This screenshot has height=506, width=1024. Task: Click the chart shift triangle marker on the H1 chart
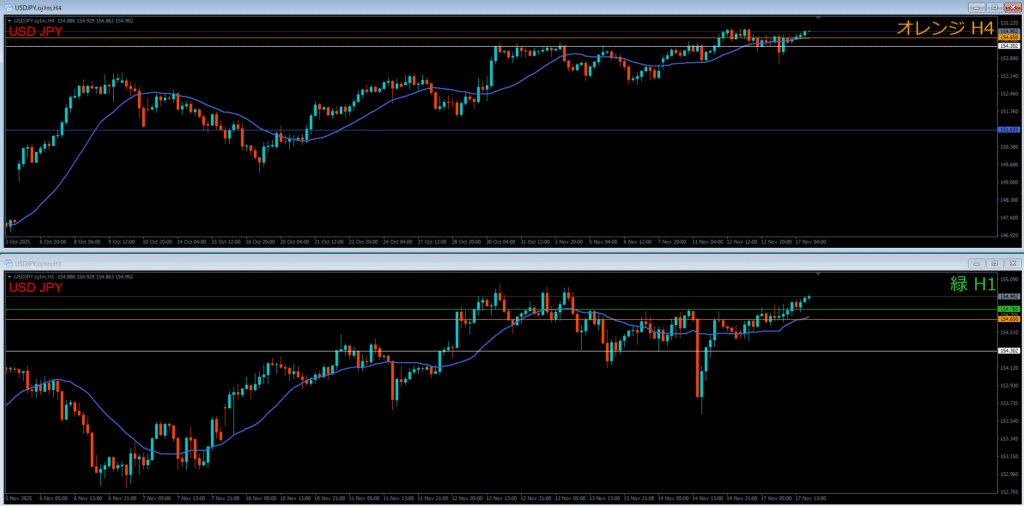(x=818, y=273)
